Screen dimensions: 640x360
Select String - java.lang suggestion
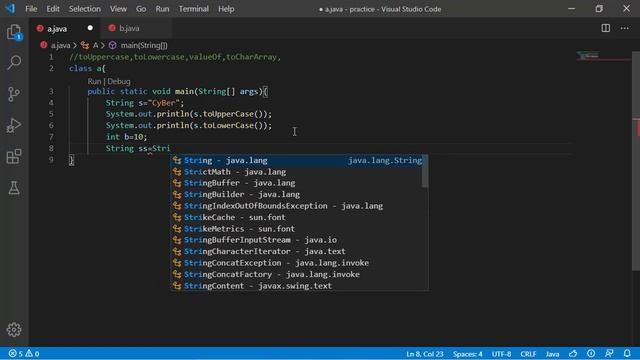click(297, 160)
